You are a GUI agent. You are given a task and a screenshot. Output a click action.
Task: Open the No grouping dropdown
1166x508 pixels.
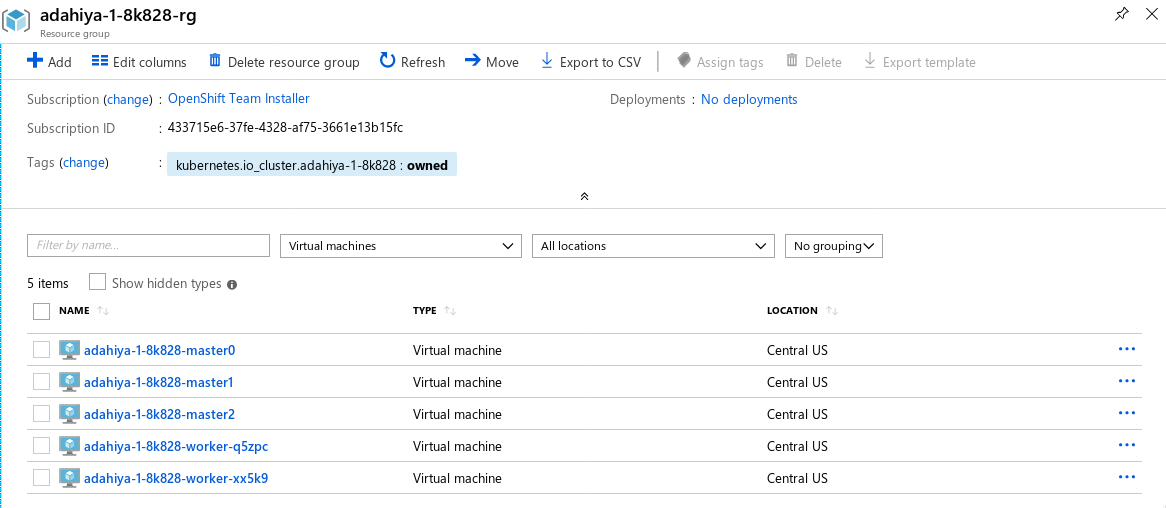click(834, 245)
